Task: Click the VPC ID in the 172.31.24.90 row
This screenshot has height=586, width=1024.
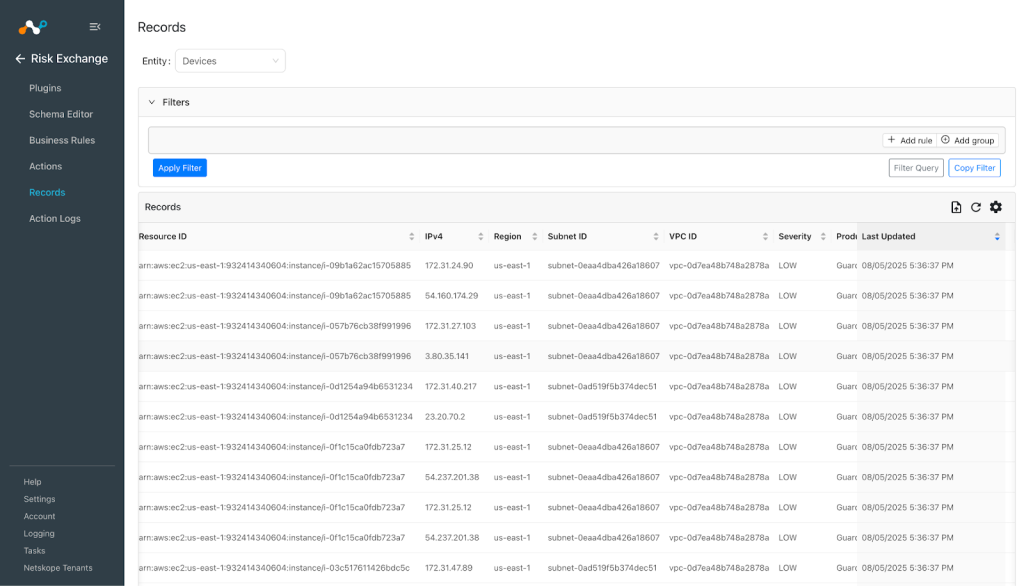Action: point(719,266)
